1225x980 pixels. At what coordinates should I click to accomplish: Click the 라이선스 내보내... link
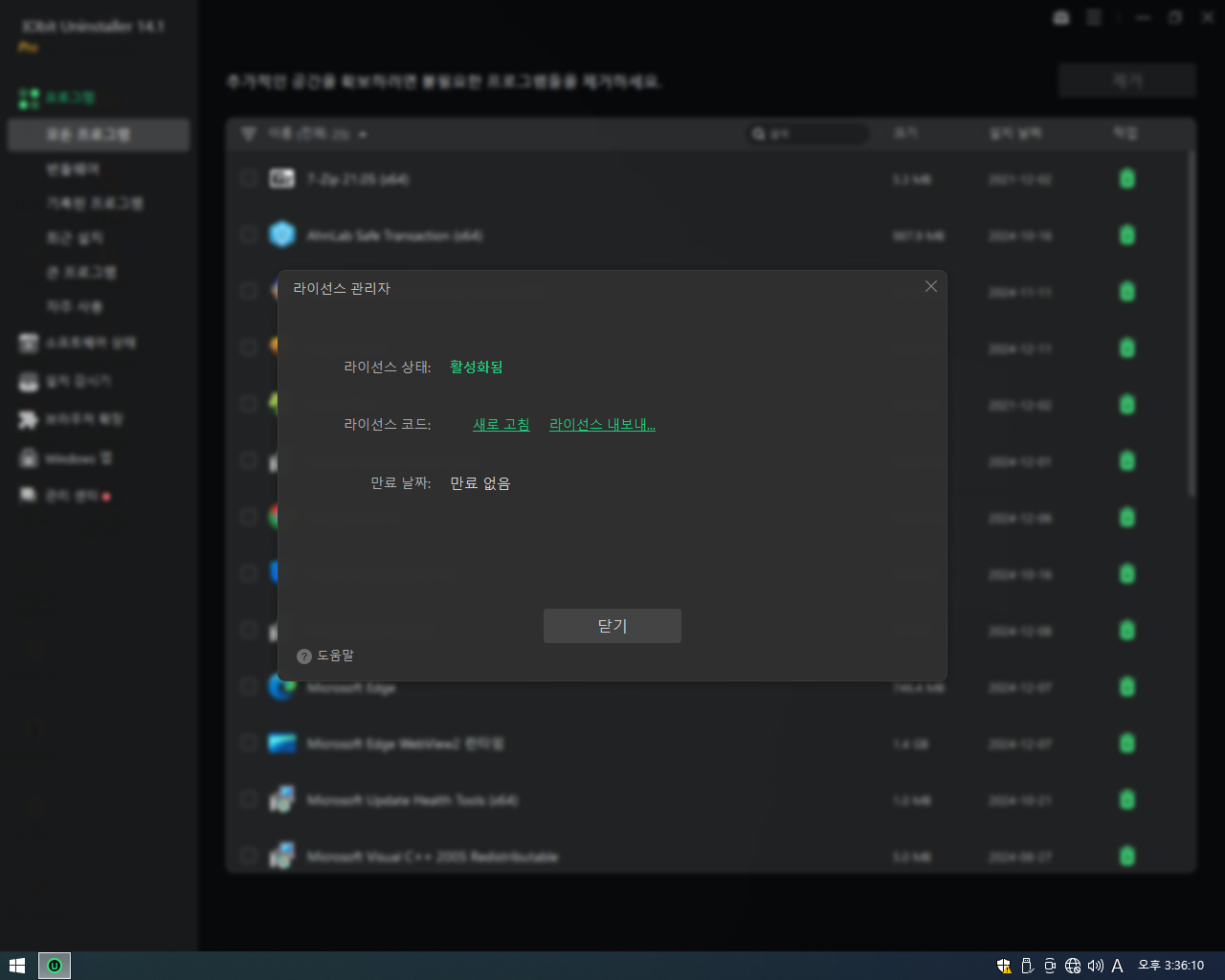click(x=602, y=424)
